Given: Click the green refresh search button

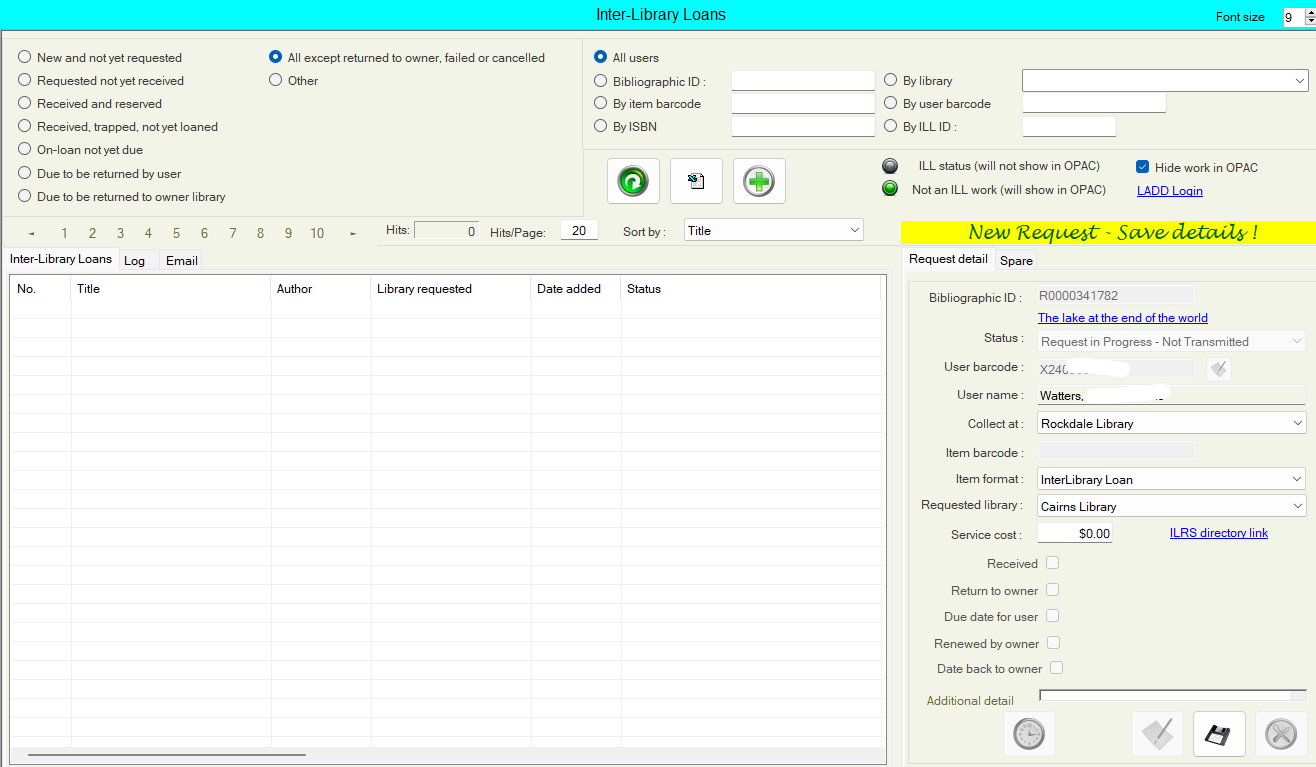Looking at the screenshot, I should pyautogui.click(x=633, y=181).
